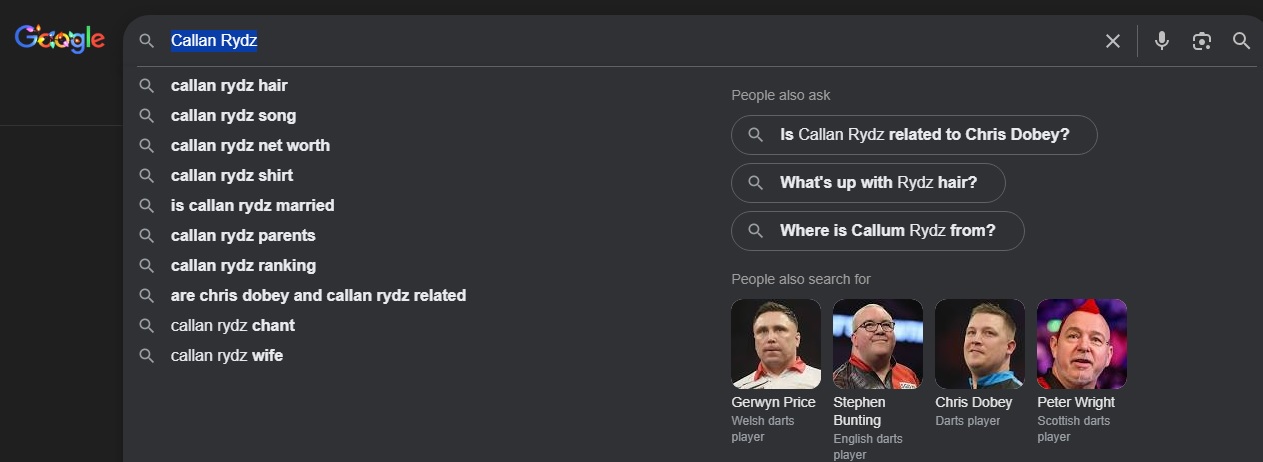Pick the 'callan rydz net worth' suggestion
The height and width of the screenshot is (462, 1263).
250,146
